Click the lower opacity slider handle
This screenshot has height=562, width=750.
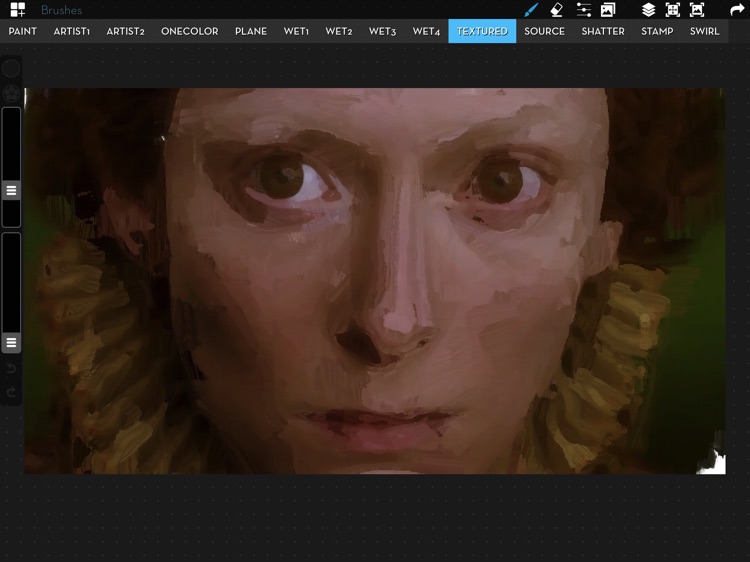click(x=11, y=342)
